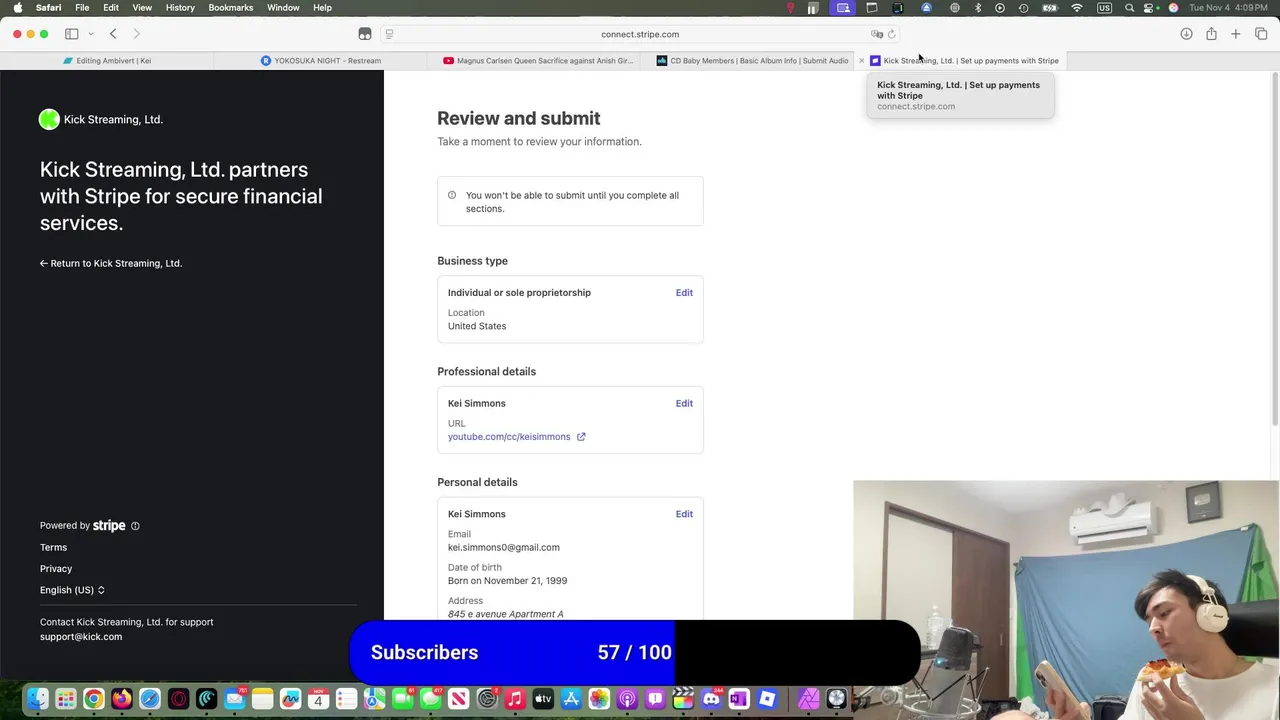Click support@kick.com email link
Viewport: 1280px width, 720px height.
(81, 637)
